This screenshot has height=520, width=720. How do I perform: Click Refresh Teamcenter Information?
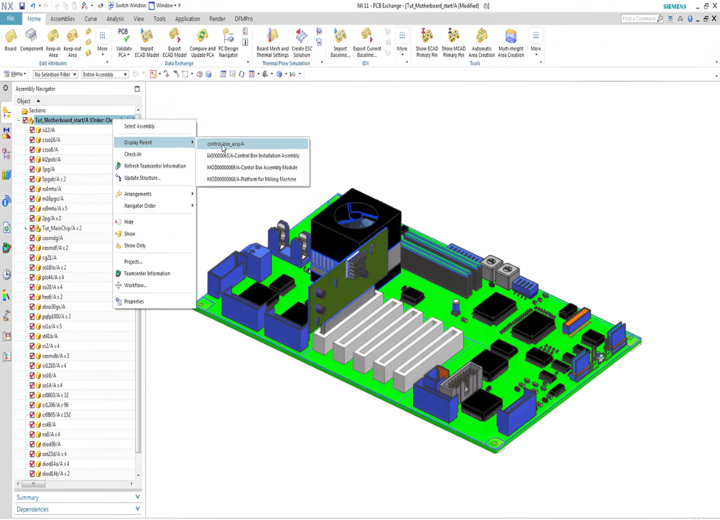coord(155,166)
